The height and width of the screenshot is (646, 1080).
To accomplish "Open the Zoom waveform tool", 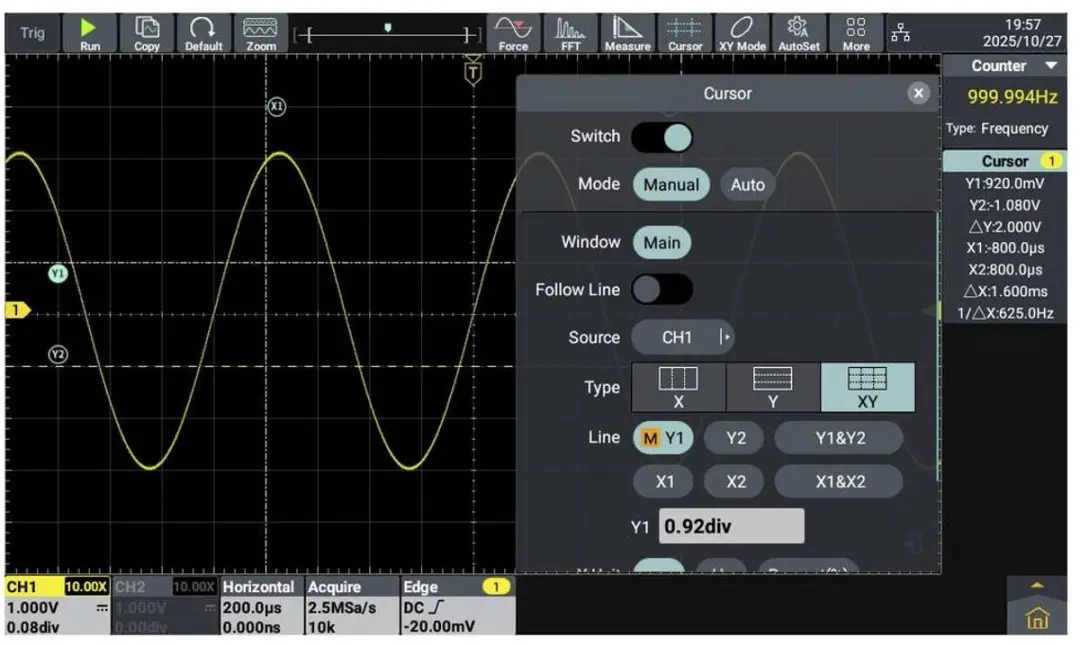I will [x=261, y=33].
